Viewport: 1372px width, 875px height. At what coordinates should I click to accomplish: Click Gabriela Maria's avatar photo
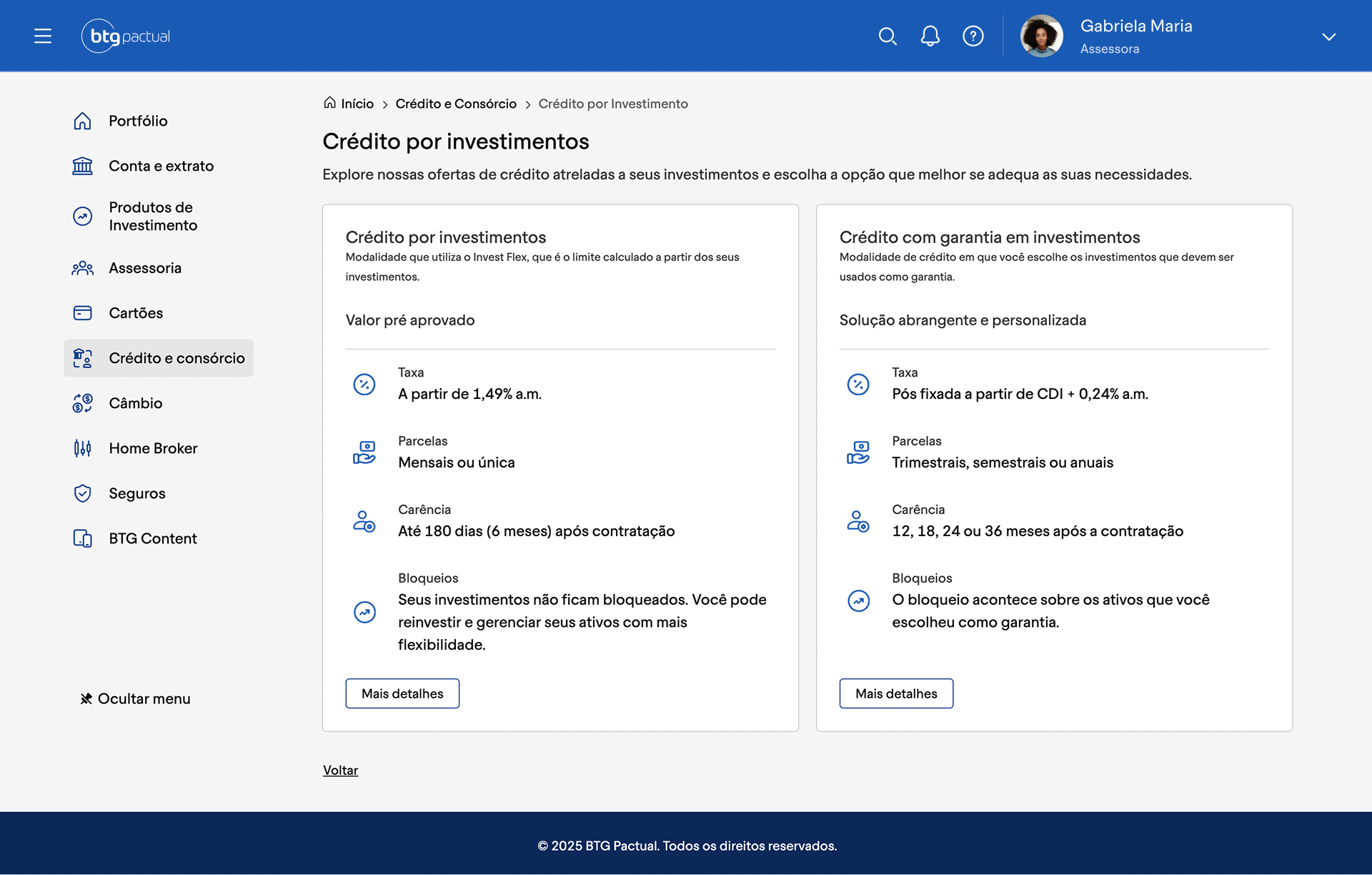coord(1040,36)
